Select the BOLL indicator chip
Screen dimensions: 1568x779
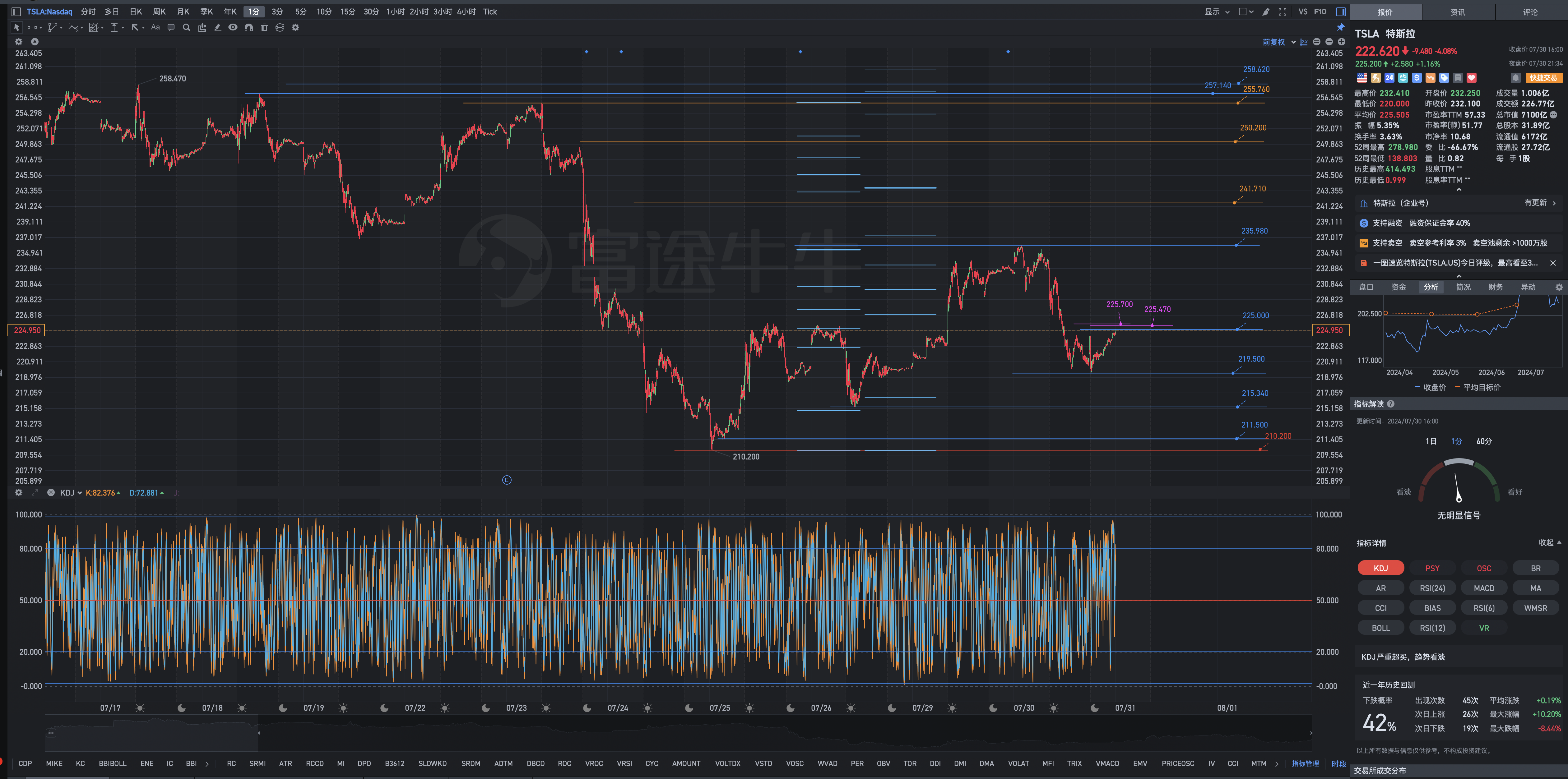click(x=1380, y=628)
